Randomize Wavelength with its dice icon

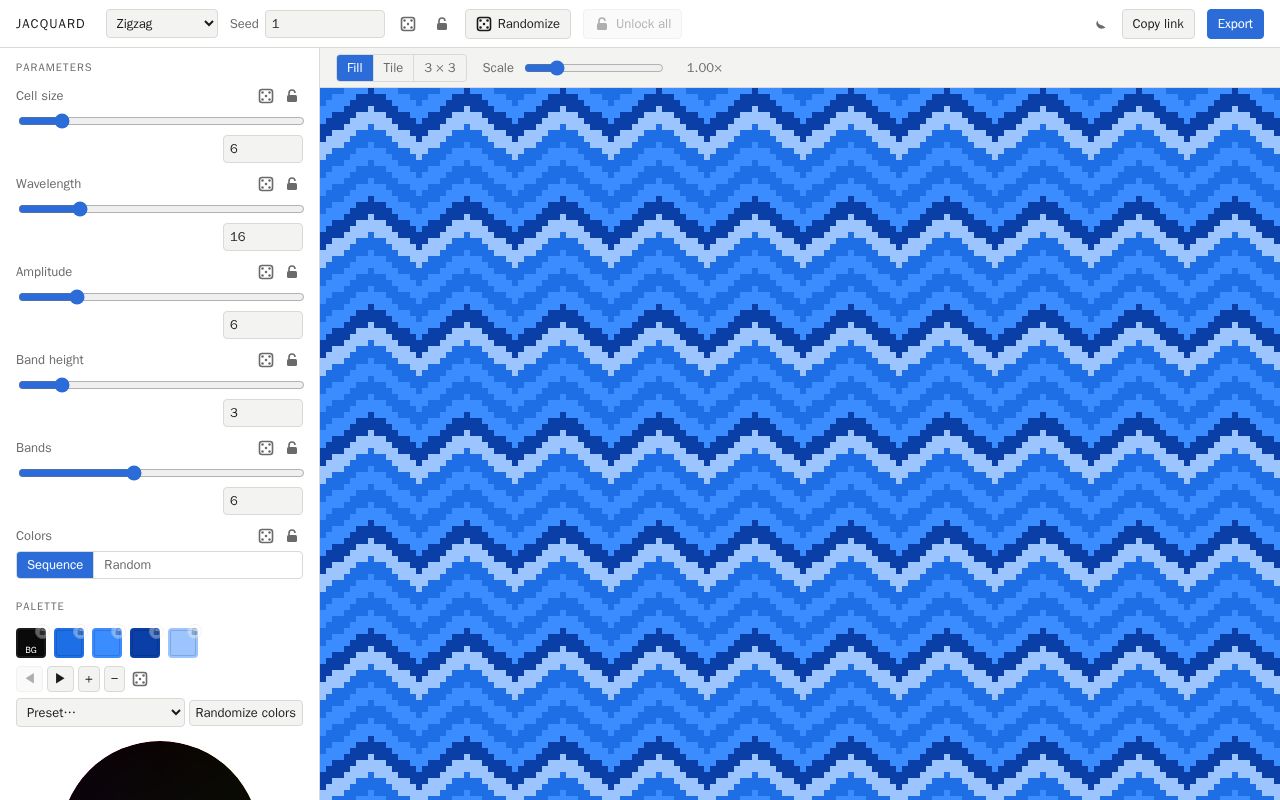pyautogui.click(x=266, y=184)
